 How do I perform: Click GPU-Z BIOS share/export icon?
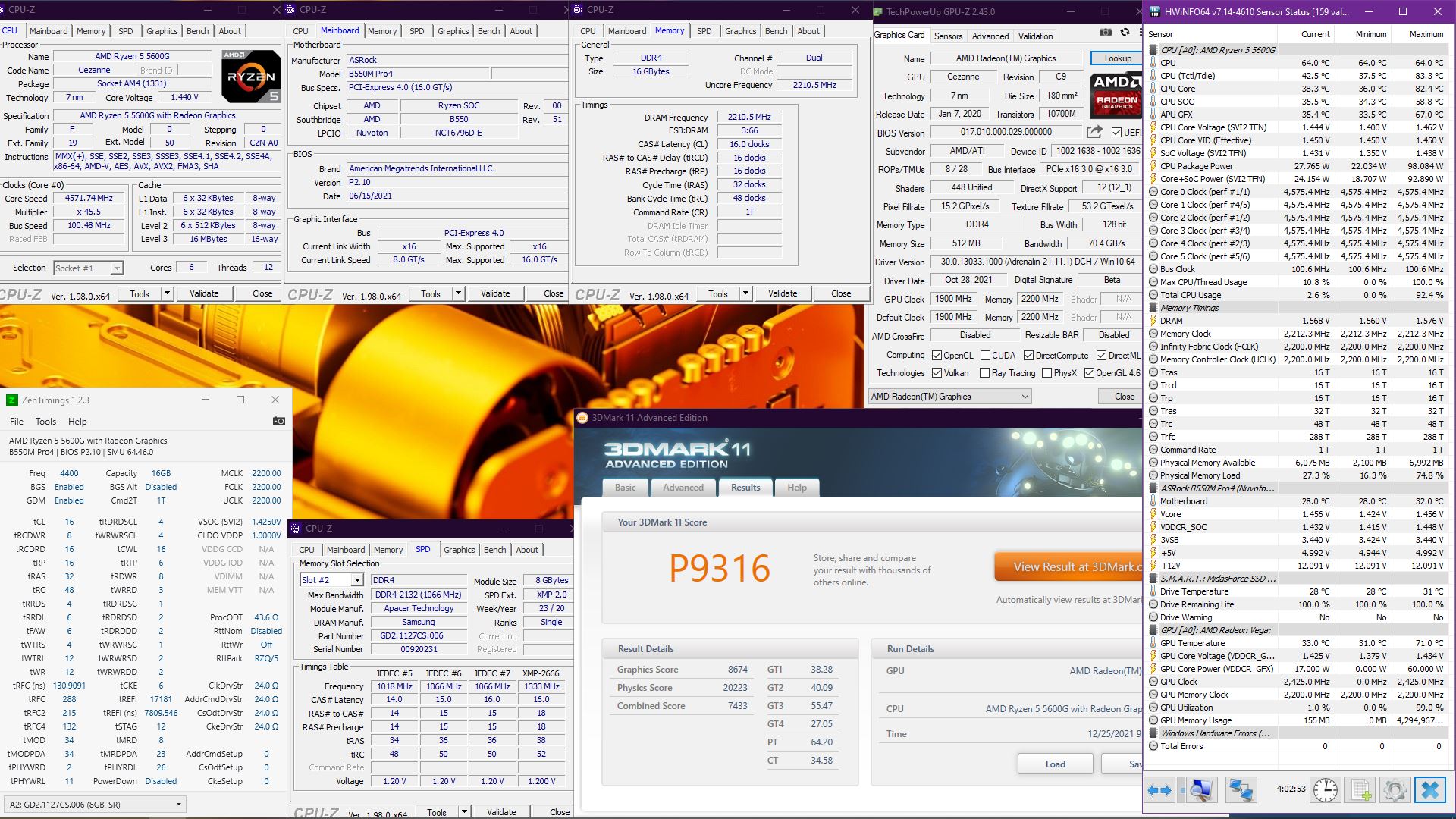1094,132
